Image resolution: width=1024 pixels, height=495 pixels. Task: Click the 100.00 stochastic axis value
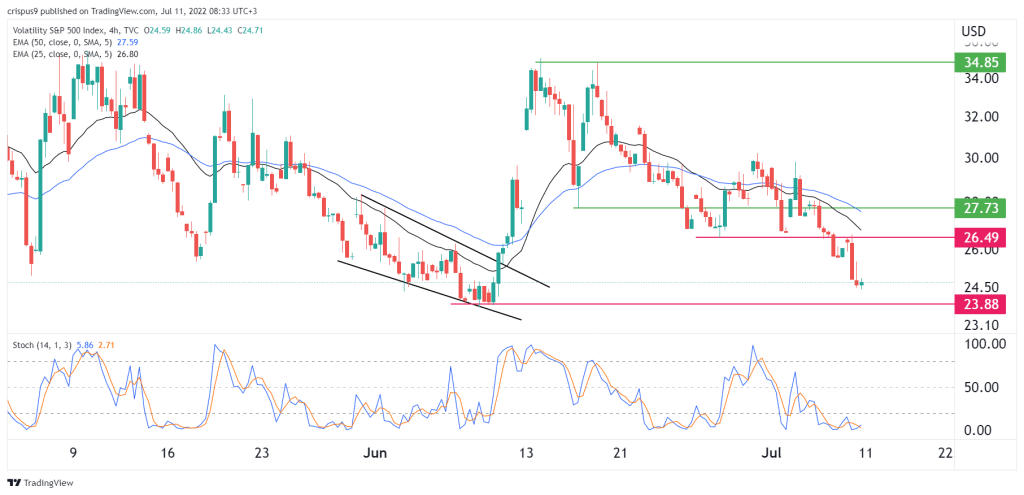(x=985, y=344)
